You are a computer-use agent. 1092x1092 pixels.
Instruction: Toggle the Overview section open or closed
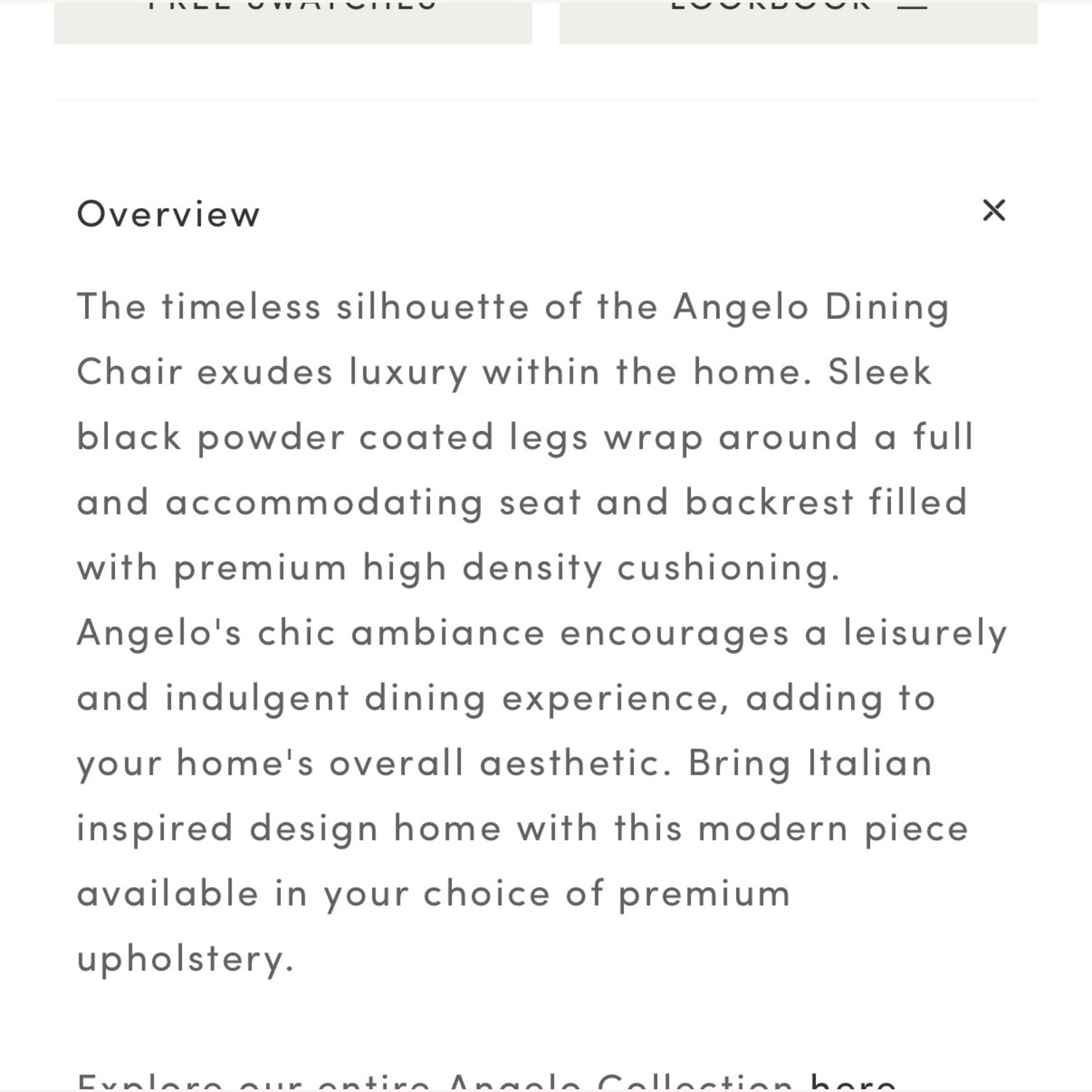tap(169, 213)
